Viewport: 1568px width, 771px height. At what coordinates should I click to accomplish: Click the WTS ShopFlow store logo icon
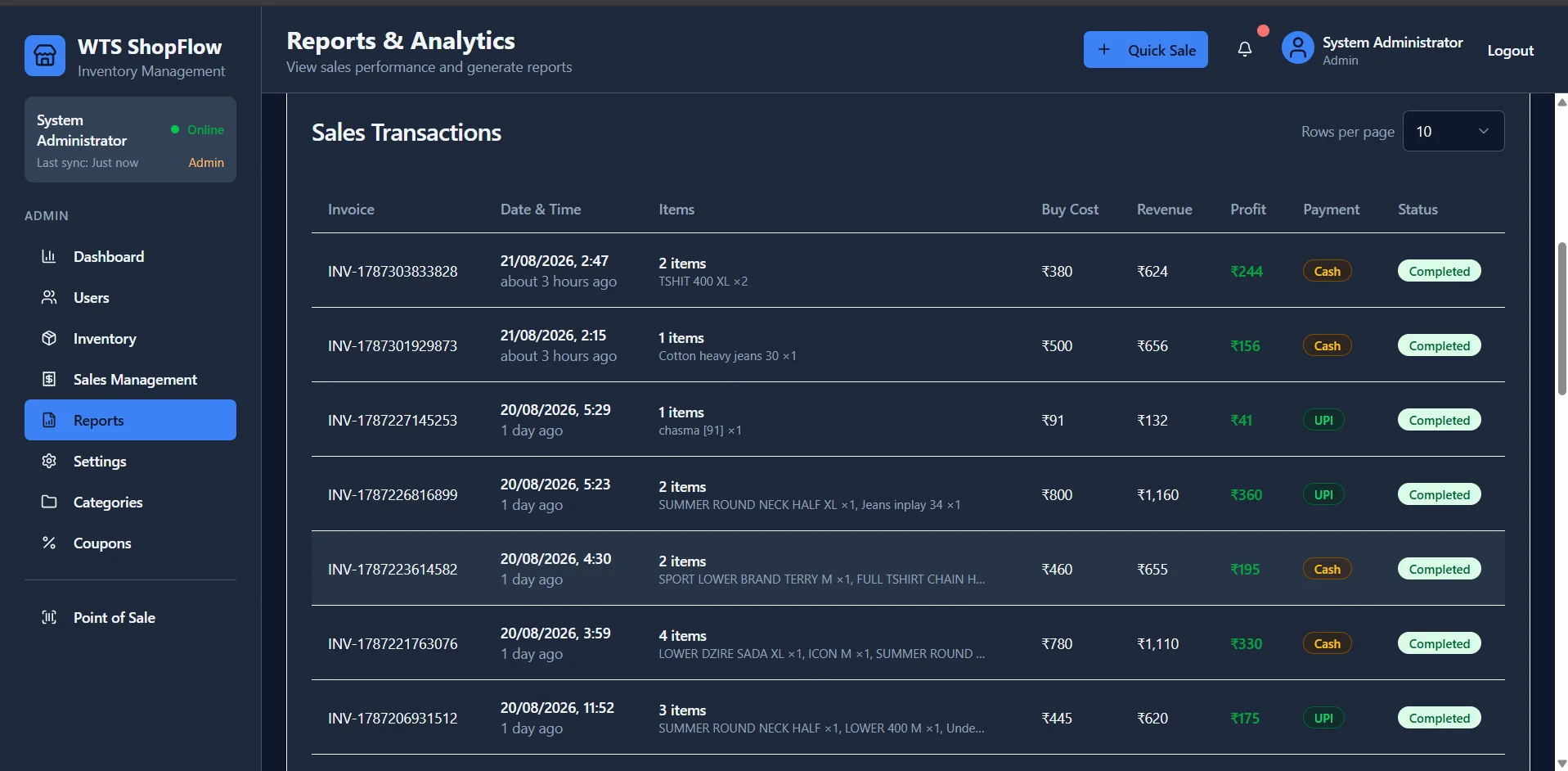pos(45,56)
